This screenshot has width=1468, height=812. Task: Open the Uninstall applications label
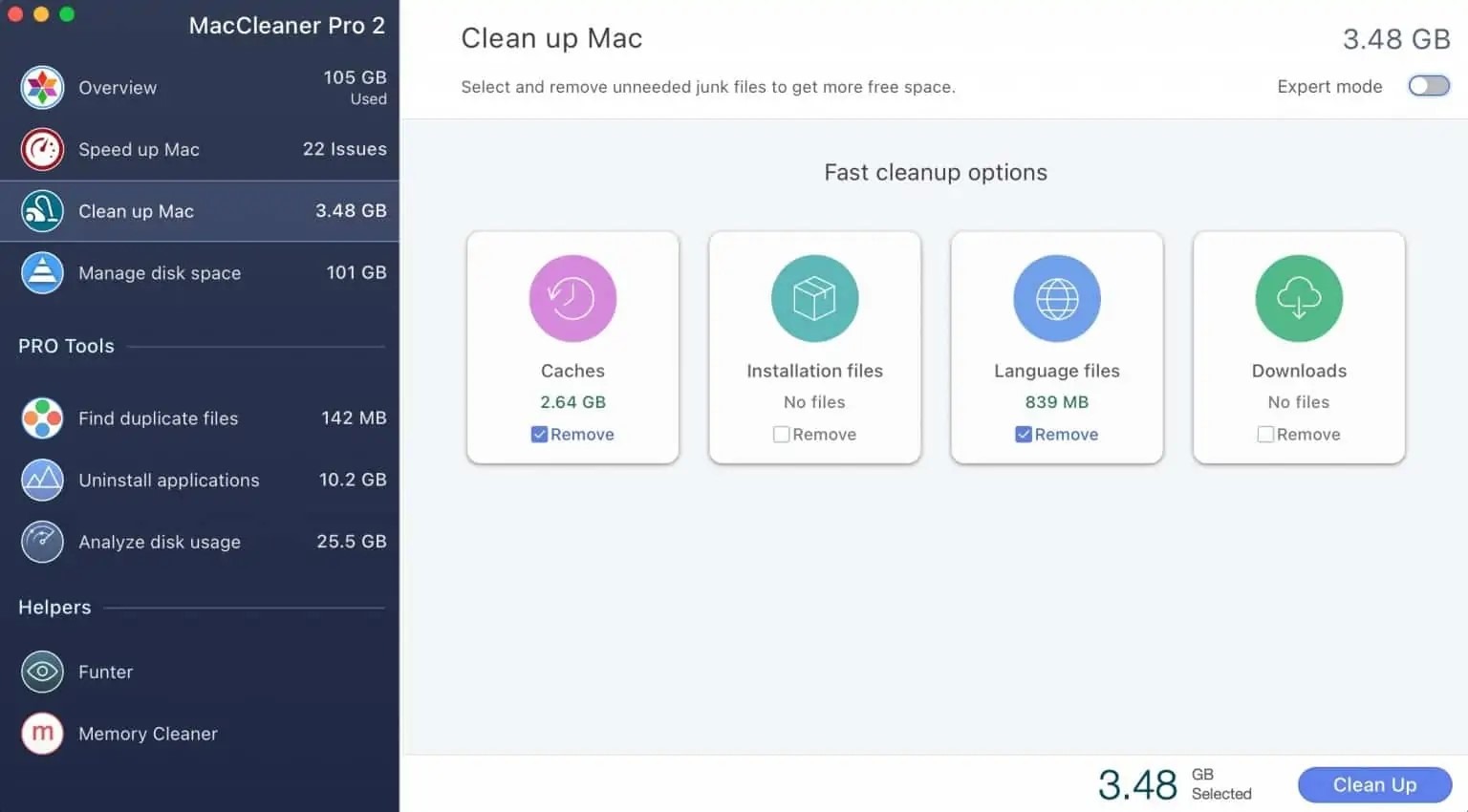pos(169,481)
